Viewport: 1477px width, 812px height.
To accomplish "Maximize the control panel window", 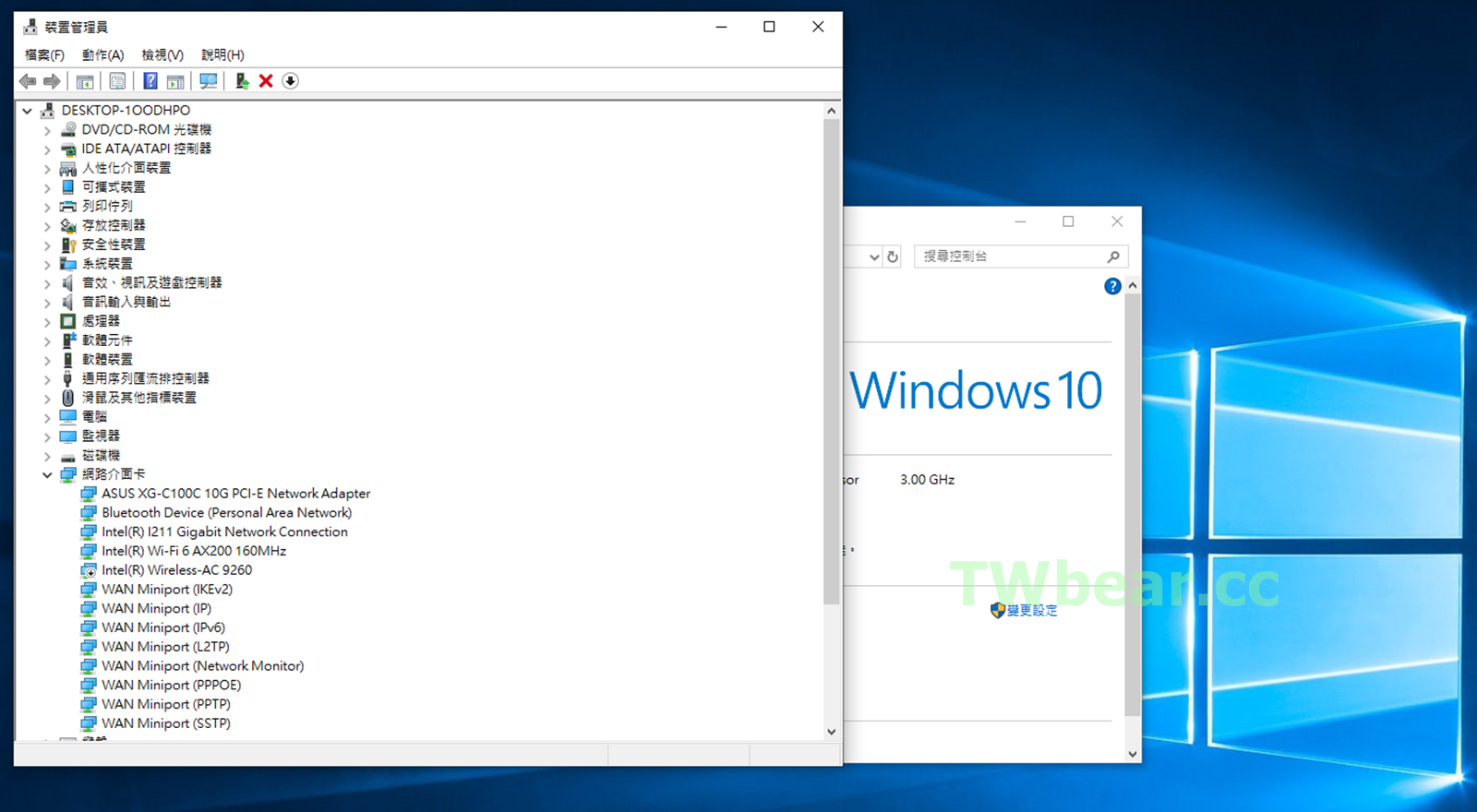I will 1068,221.
